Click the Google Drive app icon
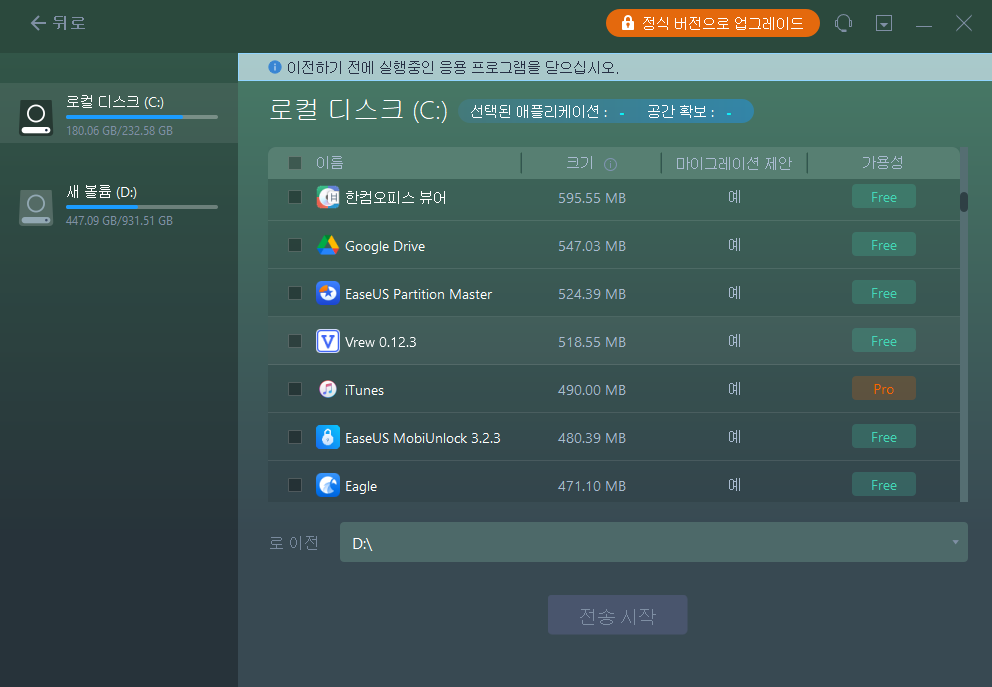The image size is (992, 687). click(327, 244)
